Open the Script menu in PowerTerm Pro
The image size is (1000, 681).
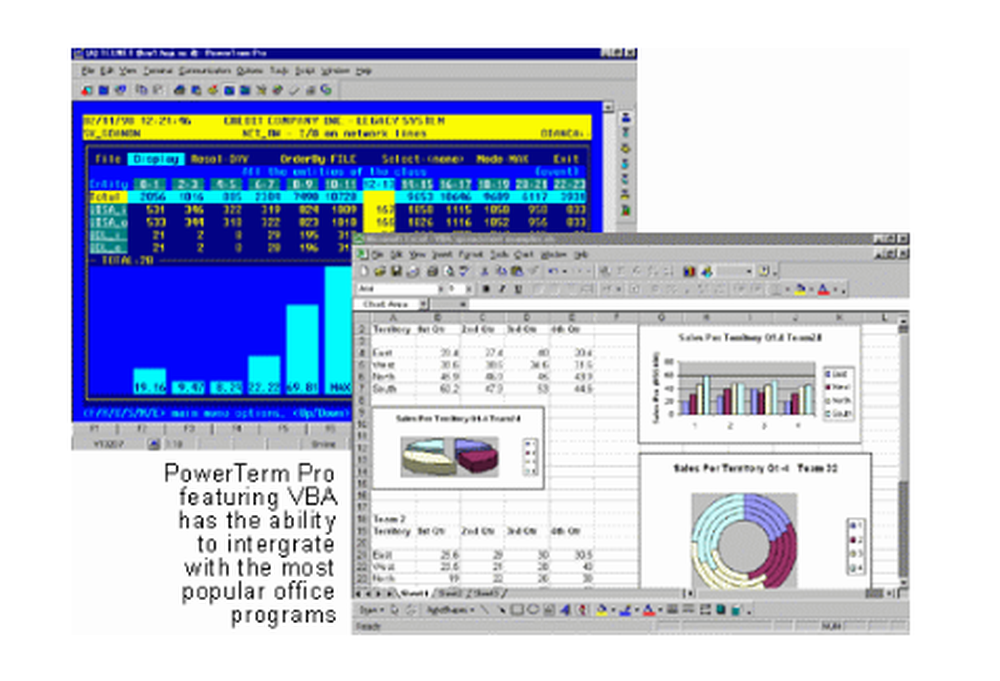305,71
